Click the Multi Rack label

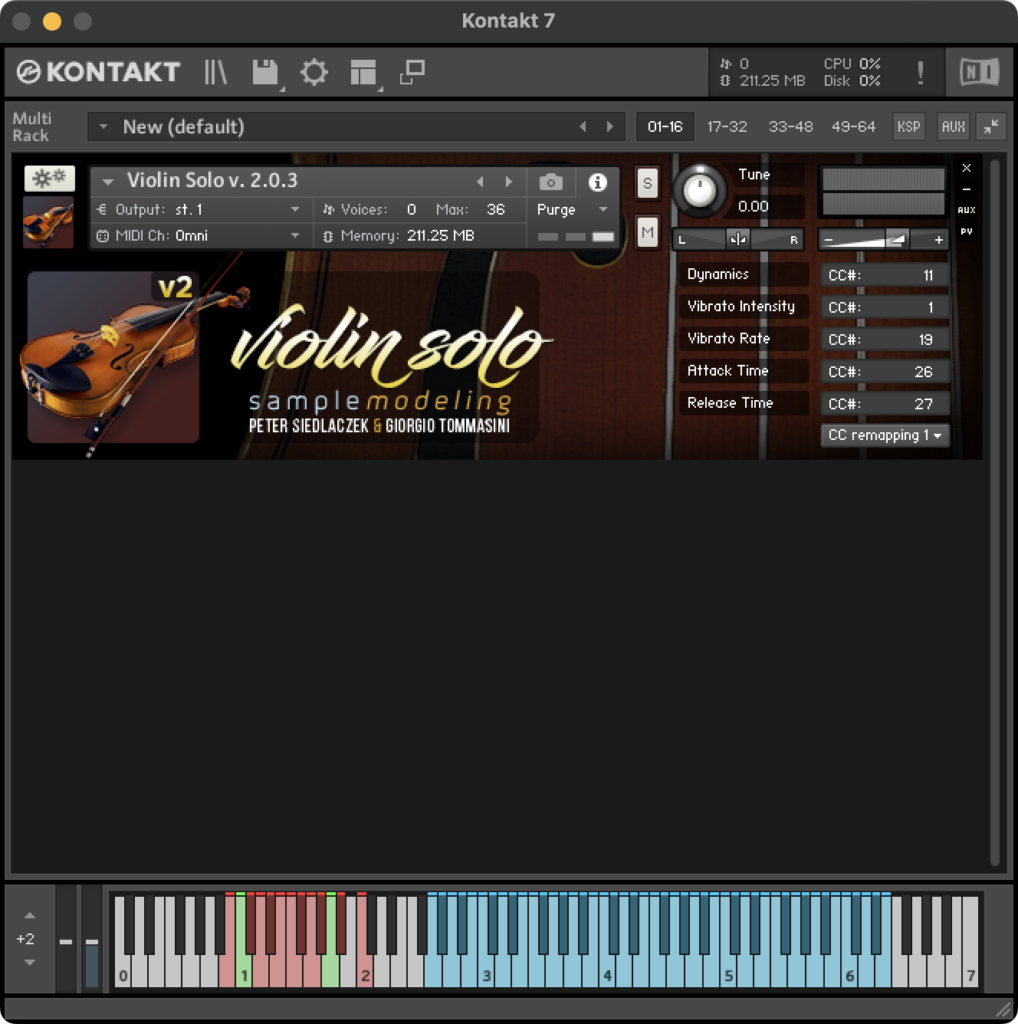coord(31,127)
